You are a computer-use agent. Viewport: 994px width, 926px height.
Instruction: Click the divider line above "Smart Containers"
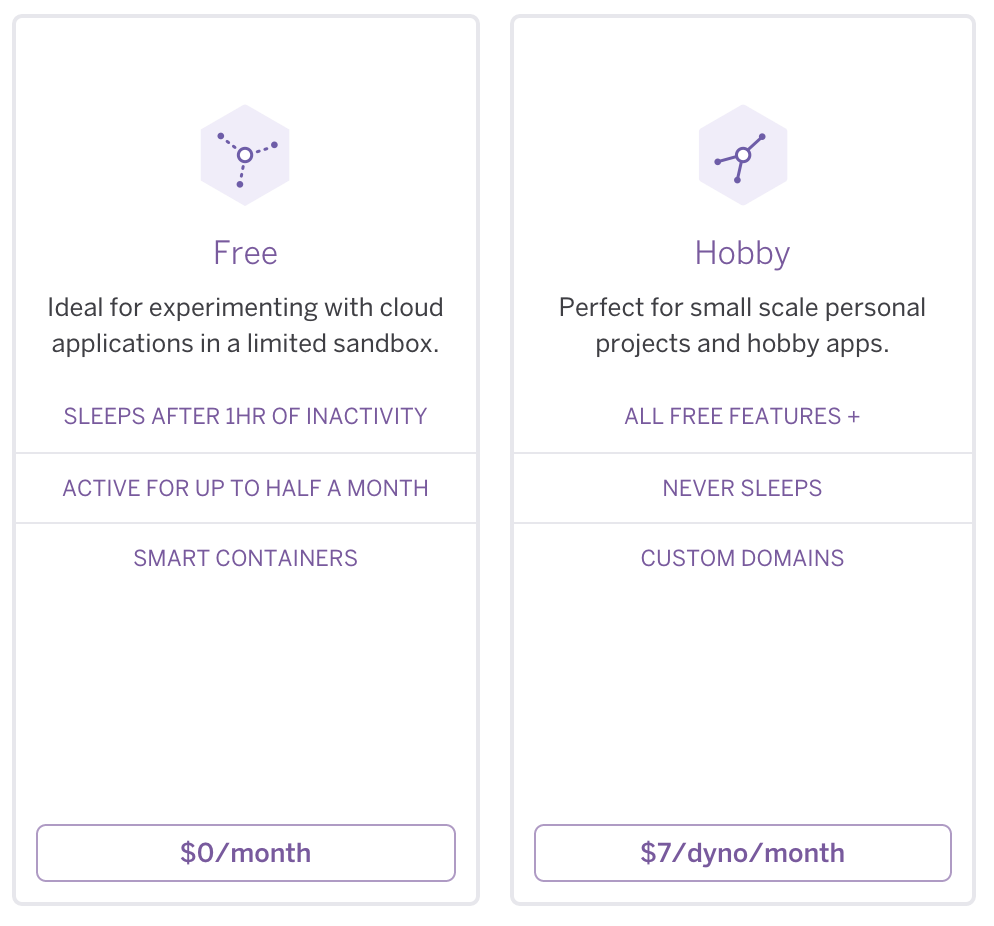[245, 523]
